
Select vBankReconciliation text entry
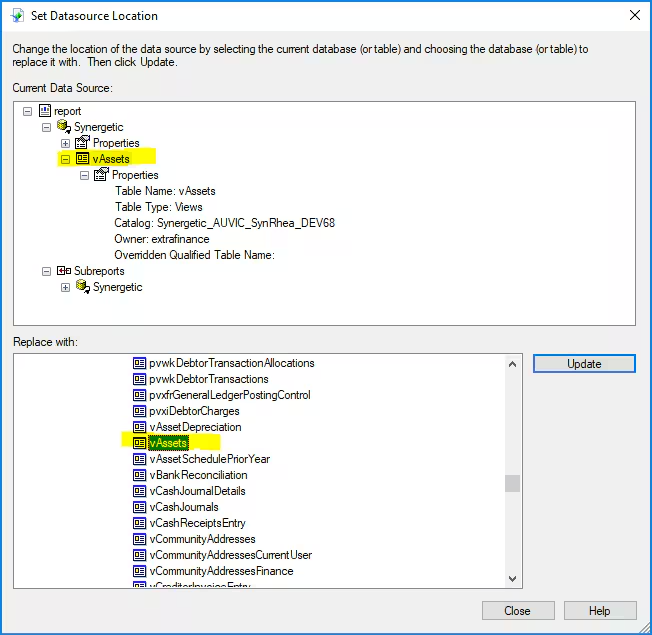pos(198,475)
